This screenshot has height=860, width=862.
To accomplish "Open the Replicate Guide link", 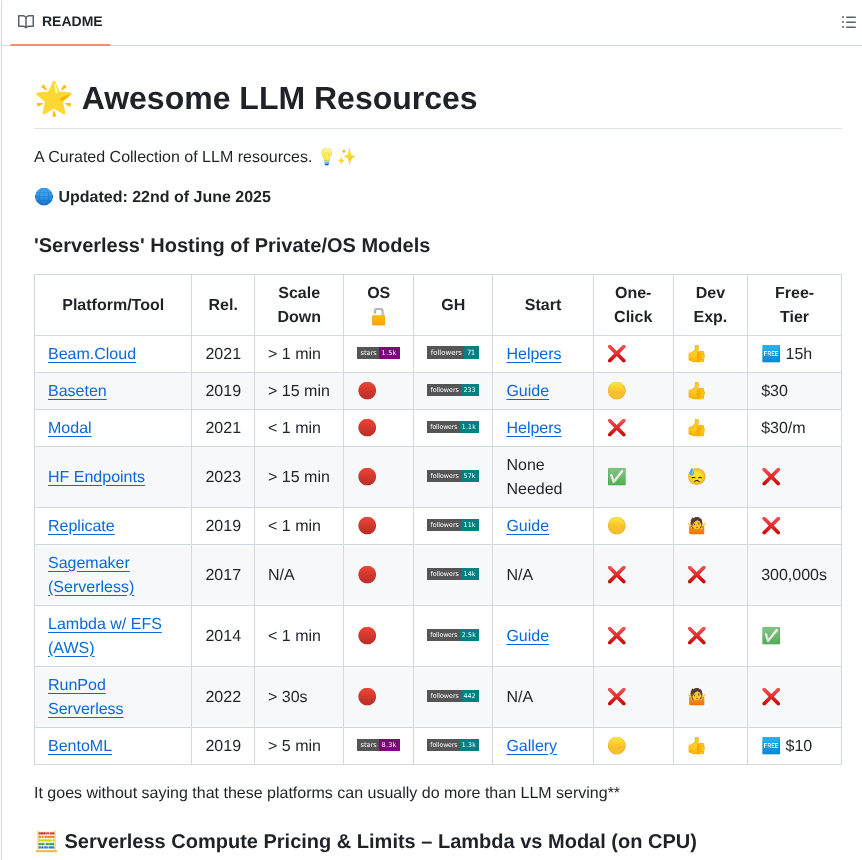I will (527, 525).
